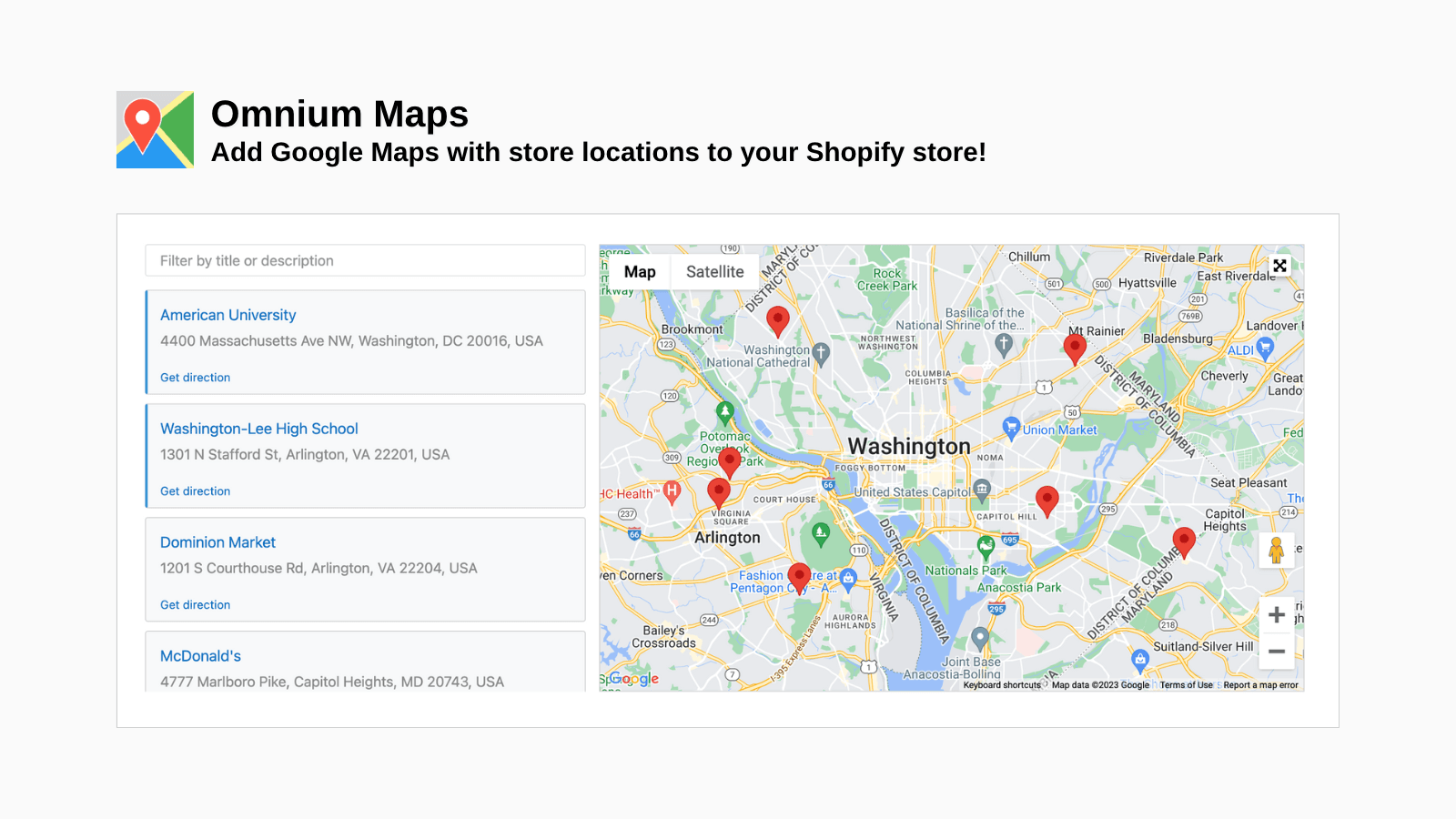The image size is (1456, 819).
Task: Open Terms of Use on the map
Action: click(1186, 684)
